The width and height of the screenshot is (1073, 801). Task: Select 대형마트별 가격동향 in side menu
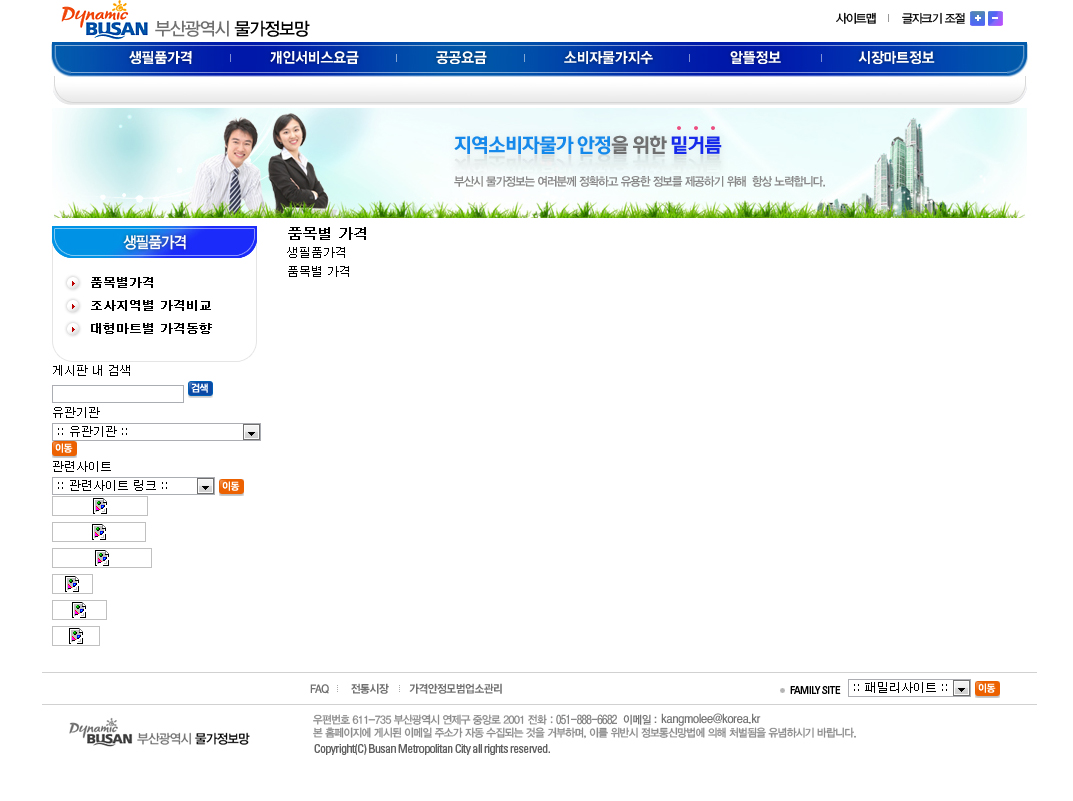click(x=151, y=328)
